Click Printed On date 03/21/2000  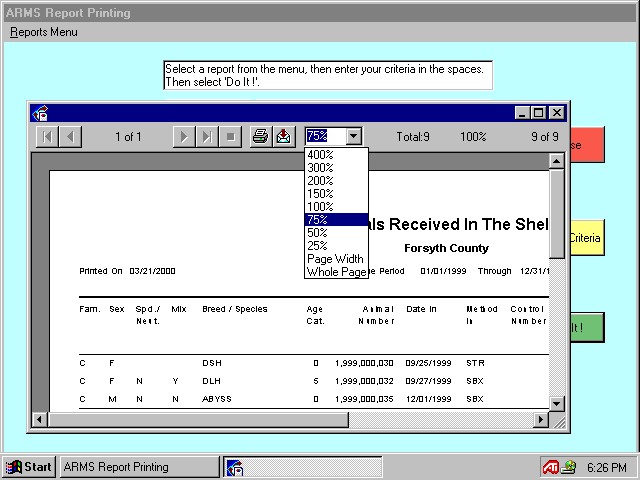pyautogui.click(x=152, y=271)
